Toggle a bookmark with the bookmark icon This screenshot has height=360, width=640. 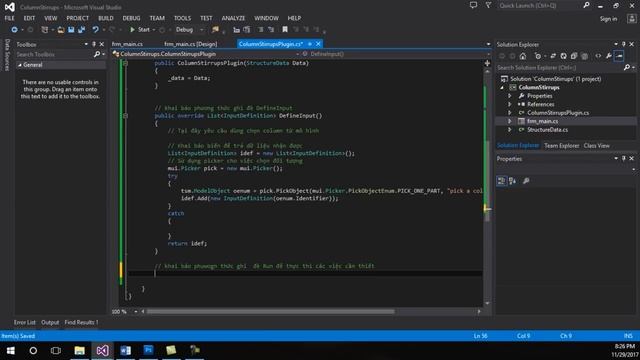(285, 30)
